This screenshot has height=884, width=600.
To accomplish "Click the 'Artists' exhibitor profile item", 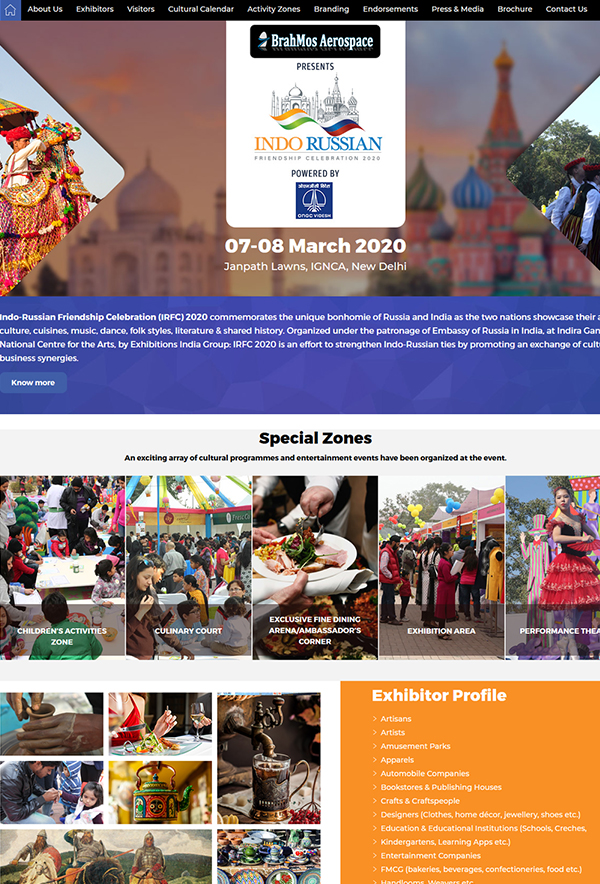I will pyautogui.click(x=392, y=732).
